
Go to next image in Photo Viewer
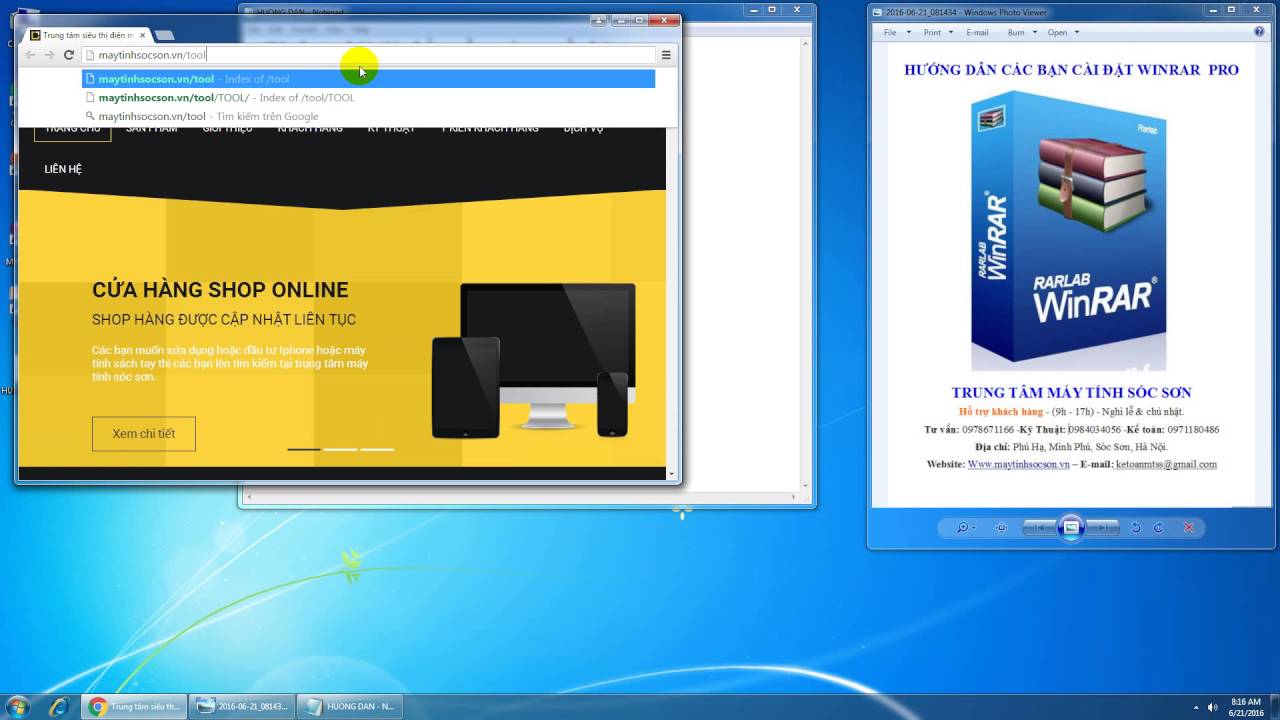click(1103, 527)
